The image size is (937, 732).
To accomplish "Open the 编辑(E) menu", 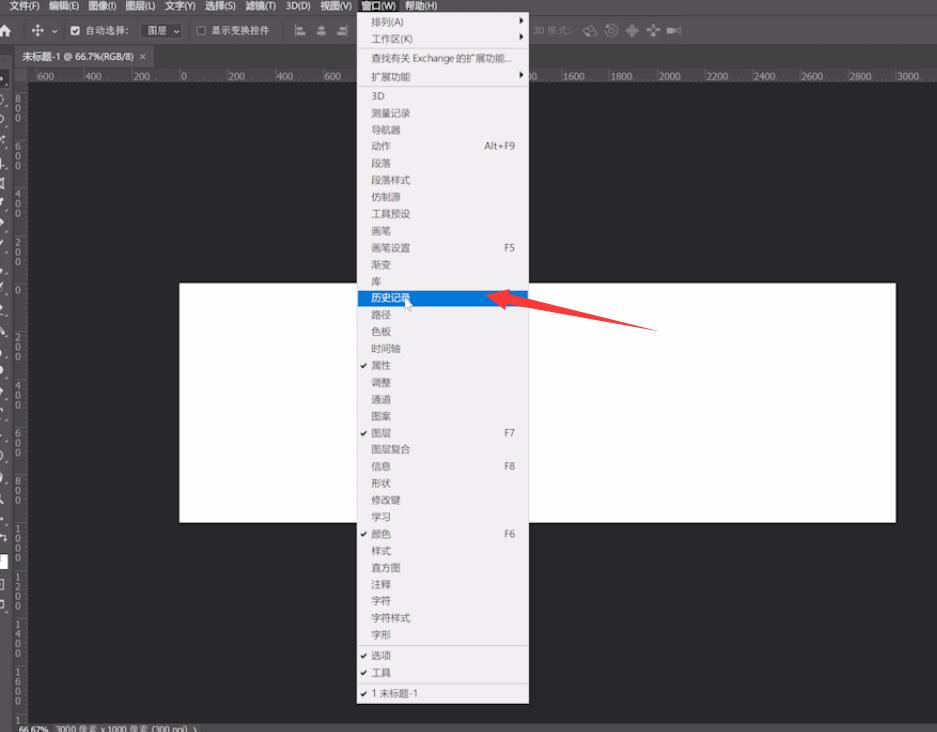I will click(63, 6).
